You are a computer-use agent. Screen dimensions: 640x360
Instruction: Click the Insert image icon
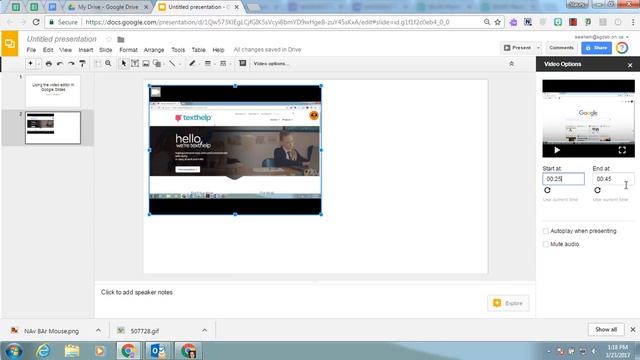click(x=146, y=64)
